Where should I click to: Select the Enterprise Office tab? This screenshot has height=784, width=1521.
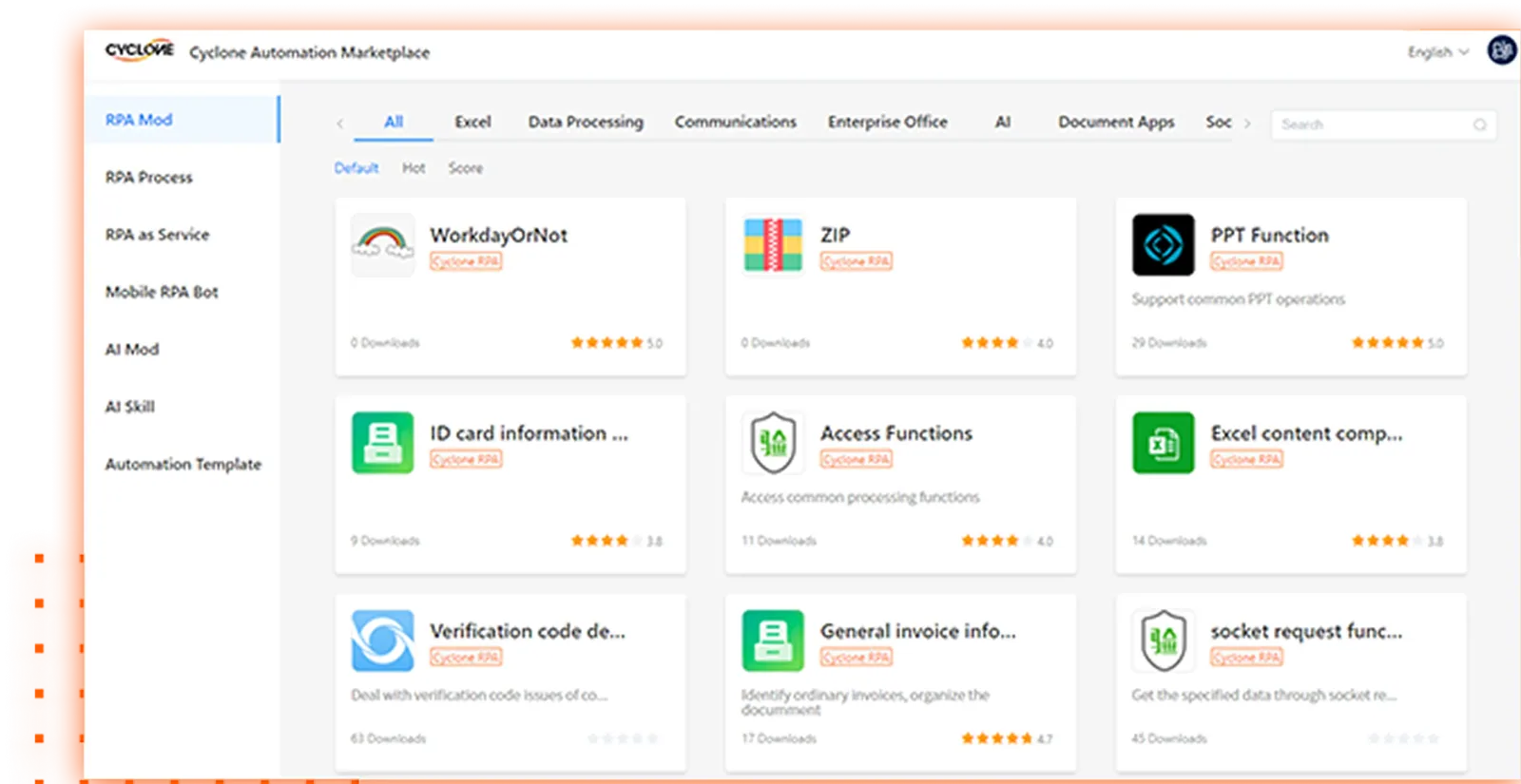887,122
